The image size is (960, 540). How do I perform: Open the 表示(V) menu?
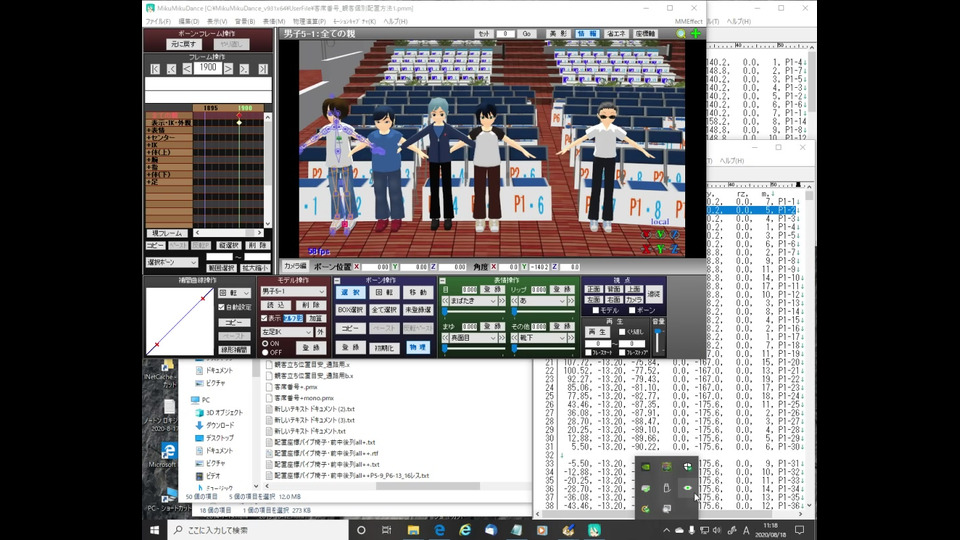(217, 21)
